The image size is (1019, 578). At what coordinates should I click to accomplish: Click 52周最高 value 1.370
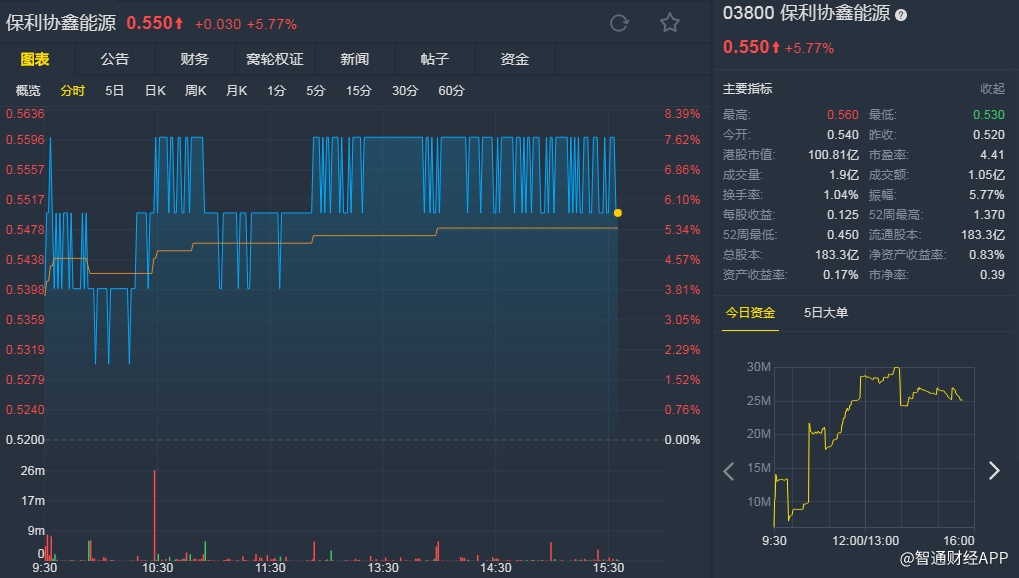point(988,215)
